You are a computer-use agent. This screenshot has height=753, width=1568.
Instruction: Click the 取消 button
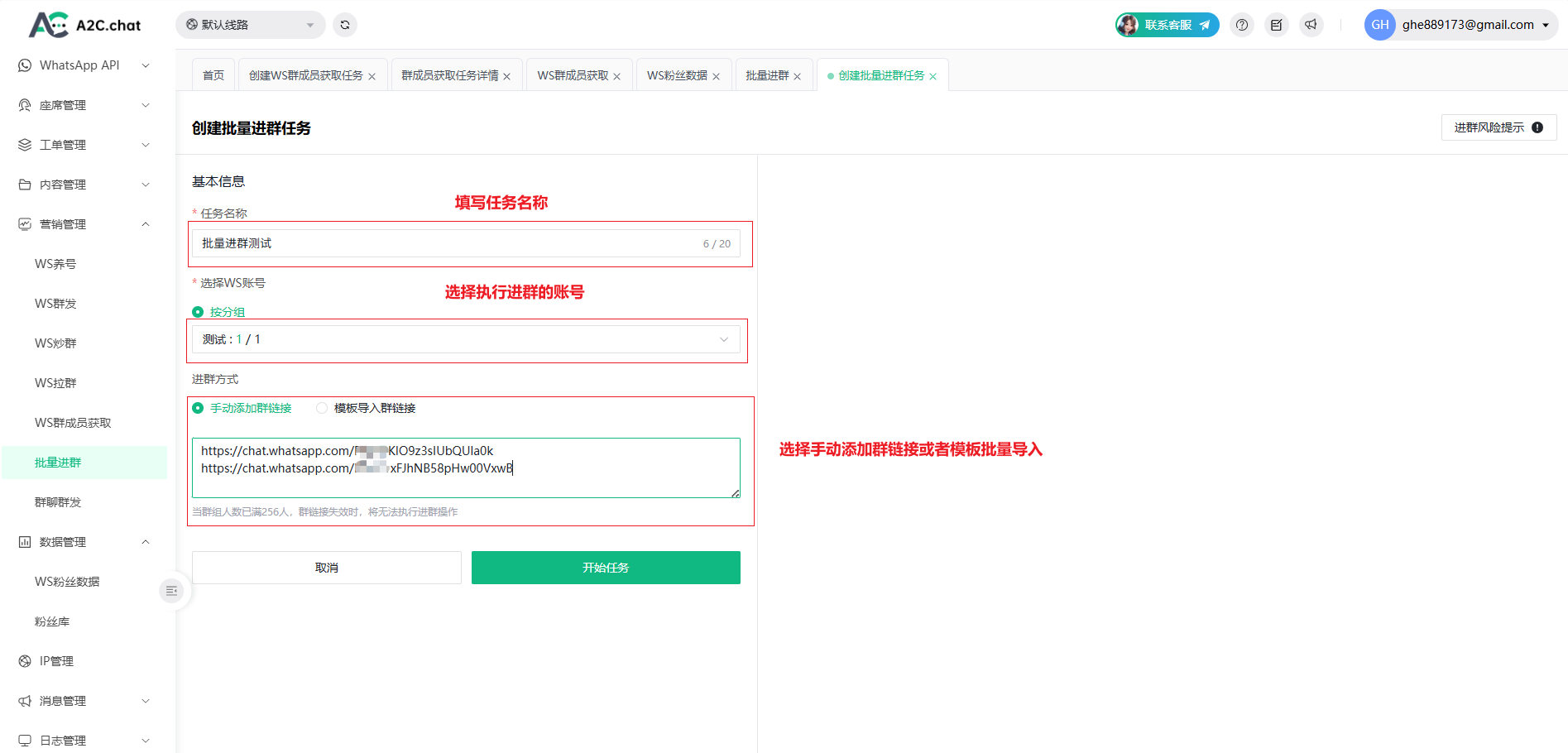click(326, 568)
